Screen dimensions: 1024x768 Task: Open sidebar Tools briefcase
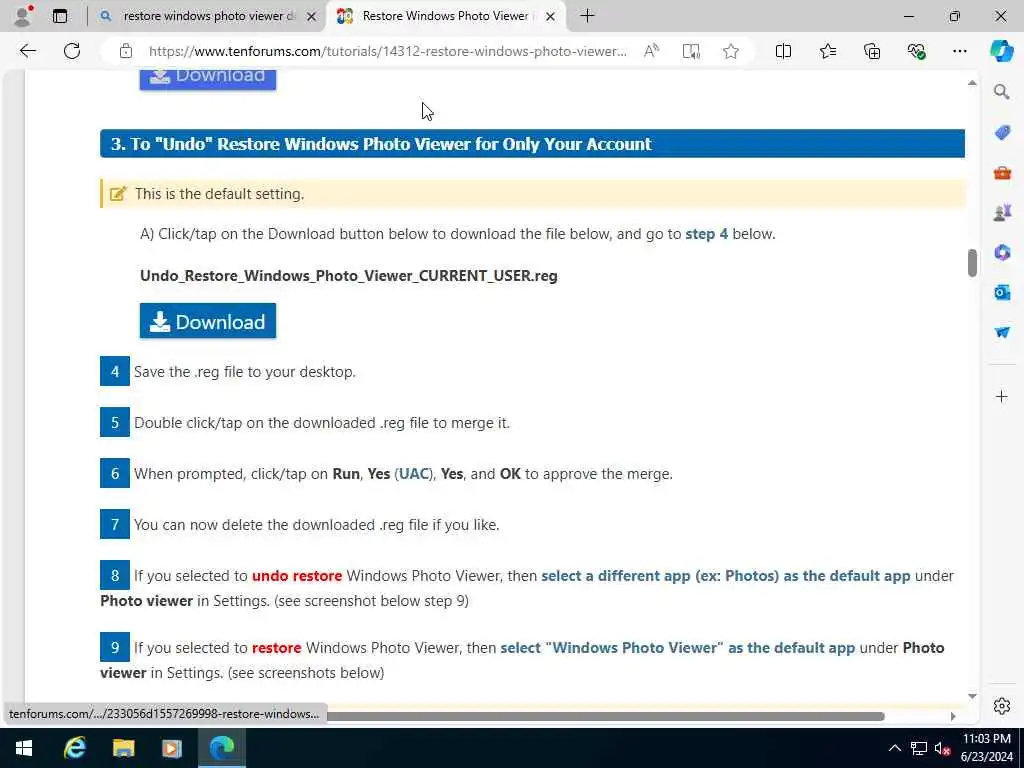[1002, 173]
